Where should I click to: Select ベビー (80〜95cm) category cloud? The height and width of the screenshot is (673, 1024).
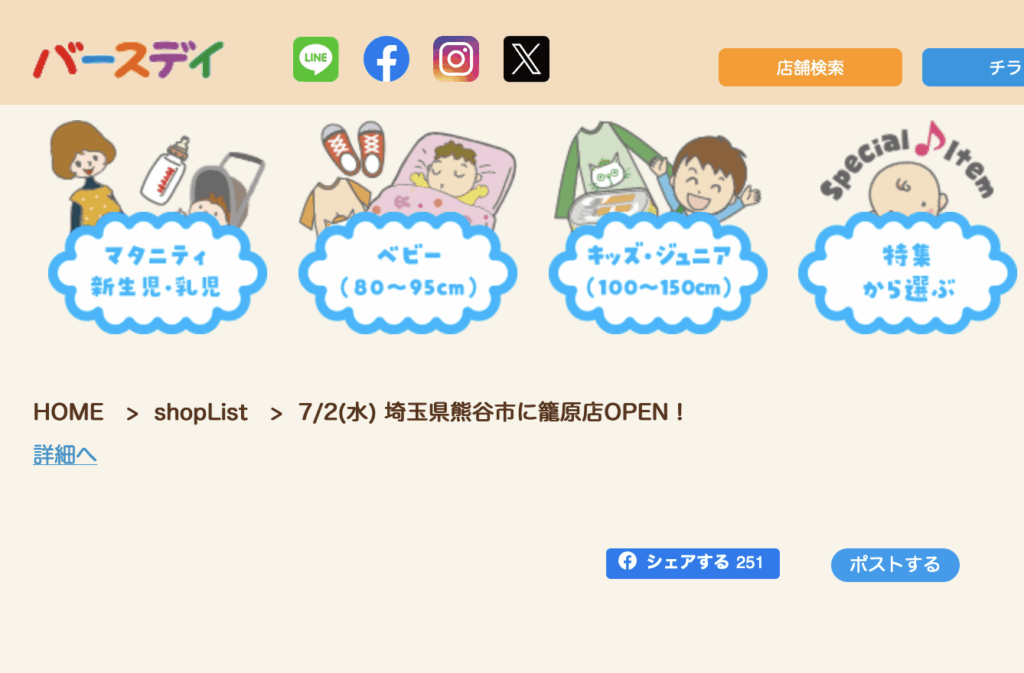[408, 272]
